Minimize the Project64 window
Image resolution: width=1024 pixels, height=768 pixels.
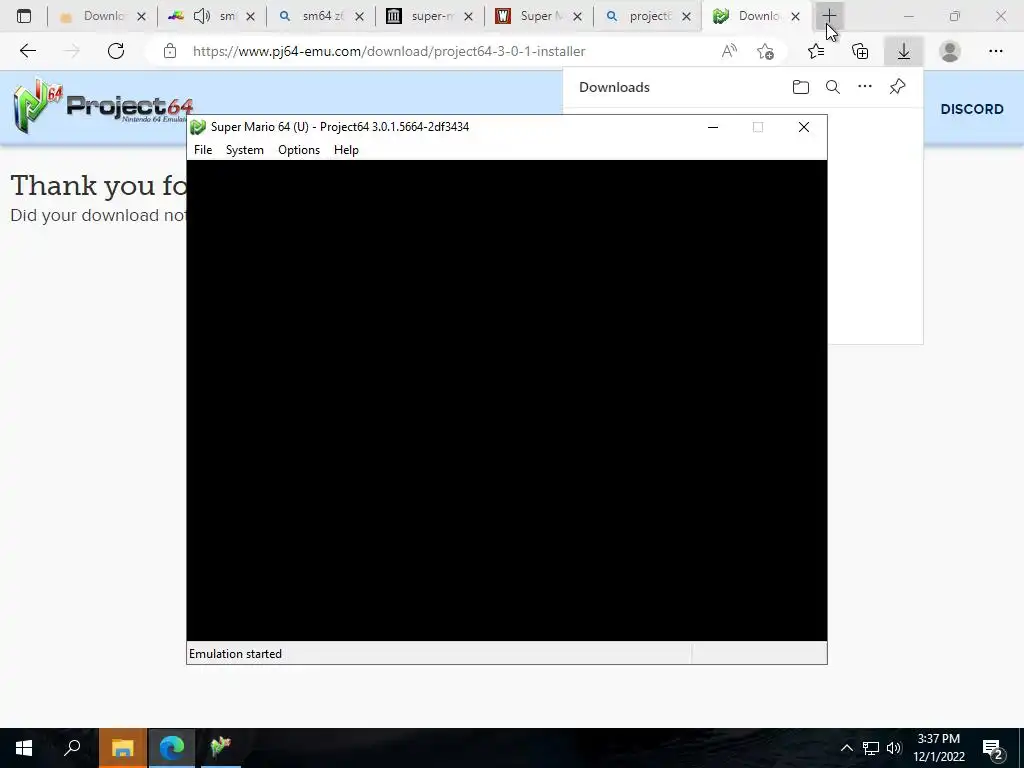pyautogui.click(x=713, y=127)
